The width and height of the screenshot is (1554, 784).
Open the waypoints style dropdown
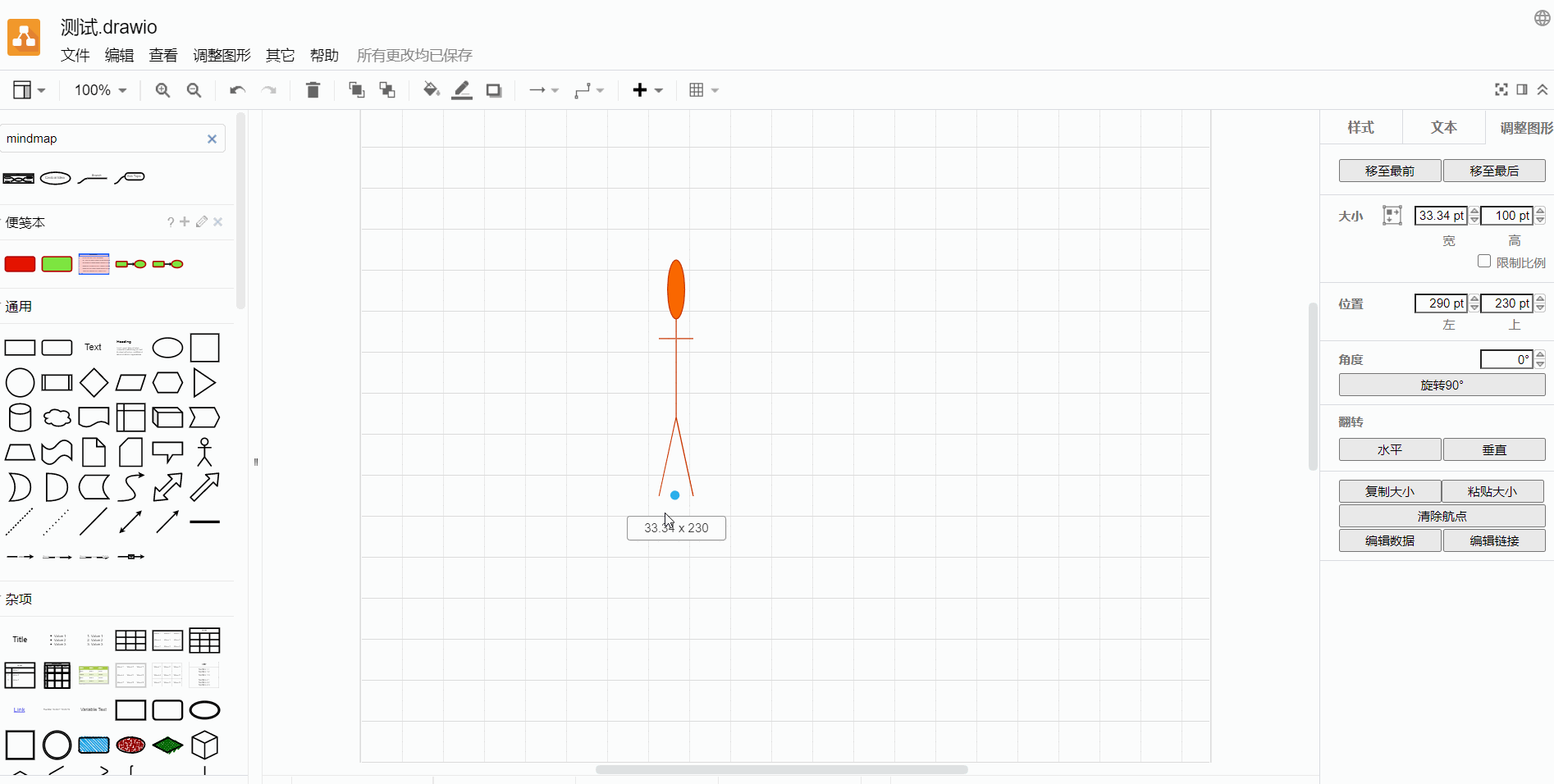click(589, 90)
